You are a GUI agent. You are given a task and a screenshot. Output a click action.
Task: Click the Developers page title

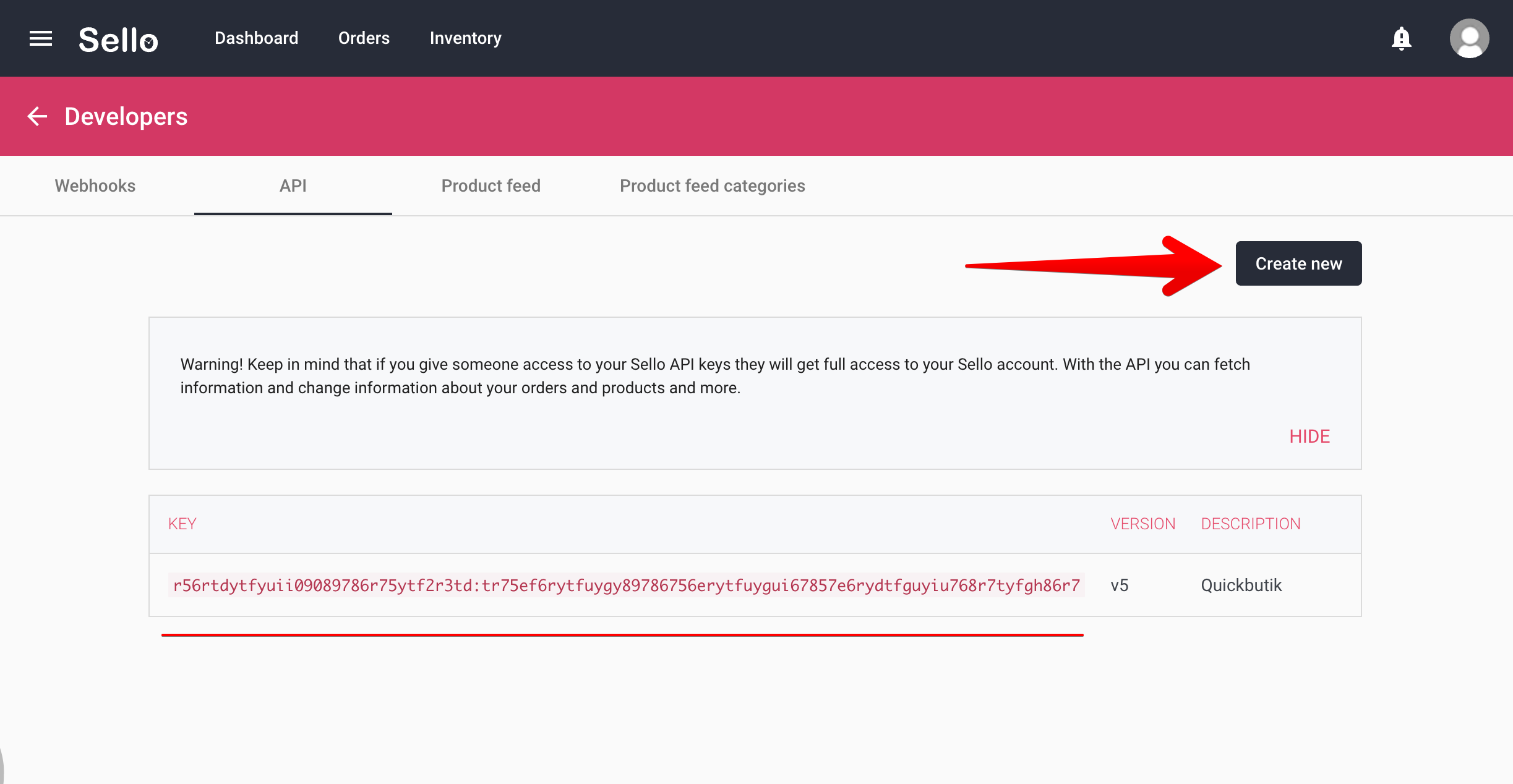[x=126, y=116]
